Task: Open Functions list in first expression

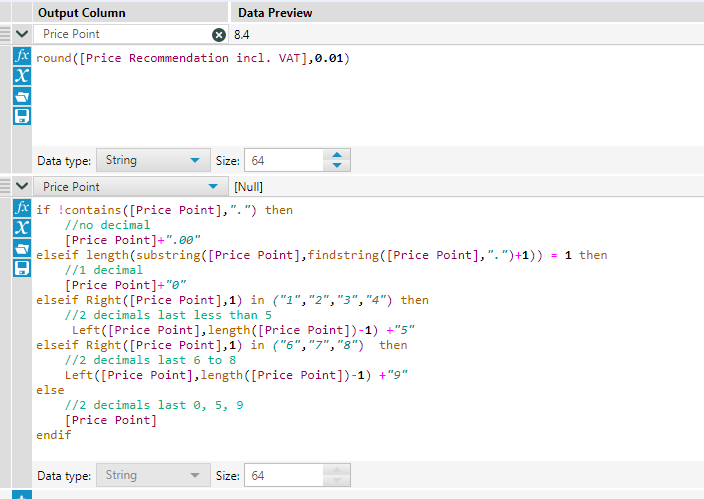Action: pos(22,56)
